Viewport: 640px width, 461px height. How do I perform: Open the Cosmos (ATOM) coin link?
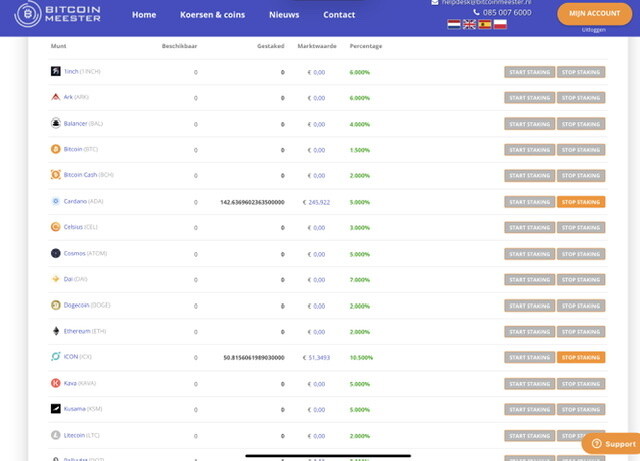click(x=85, y=253)
